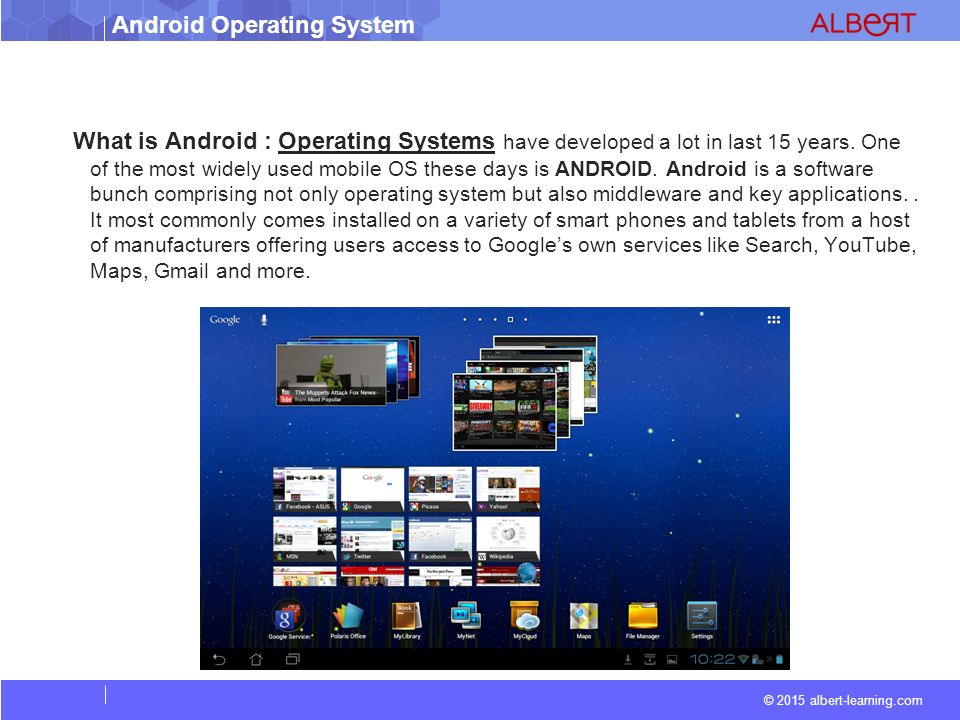The height and width of the screenshot is (720, 960).
Task: Open the MyNet app icon
Action: [466, 618]
